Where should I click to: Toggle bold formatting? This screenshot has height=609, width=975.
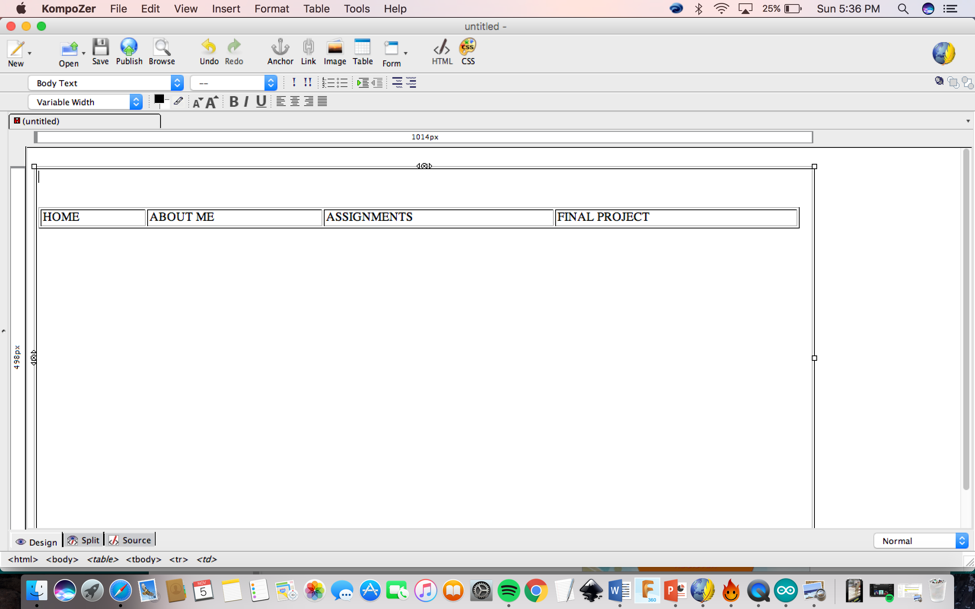pos(234,101)
